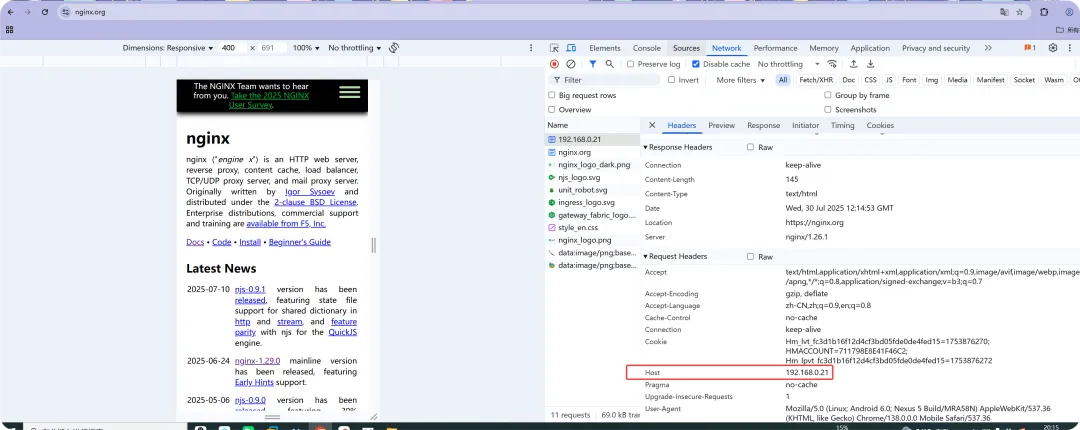
Task: Switch to the Elements tab
Action: (605, 48)
